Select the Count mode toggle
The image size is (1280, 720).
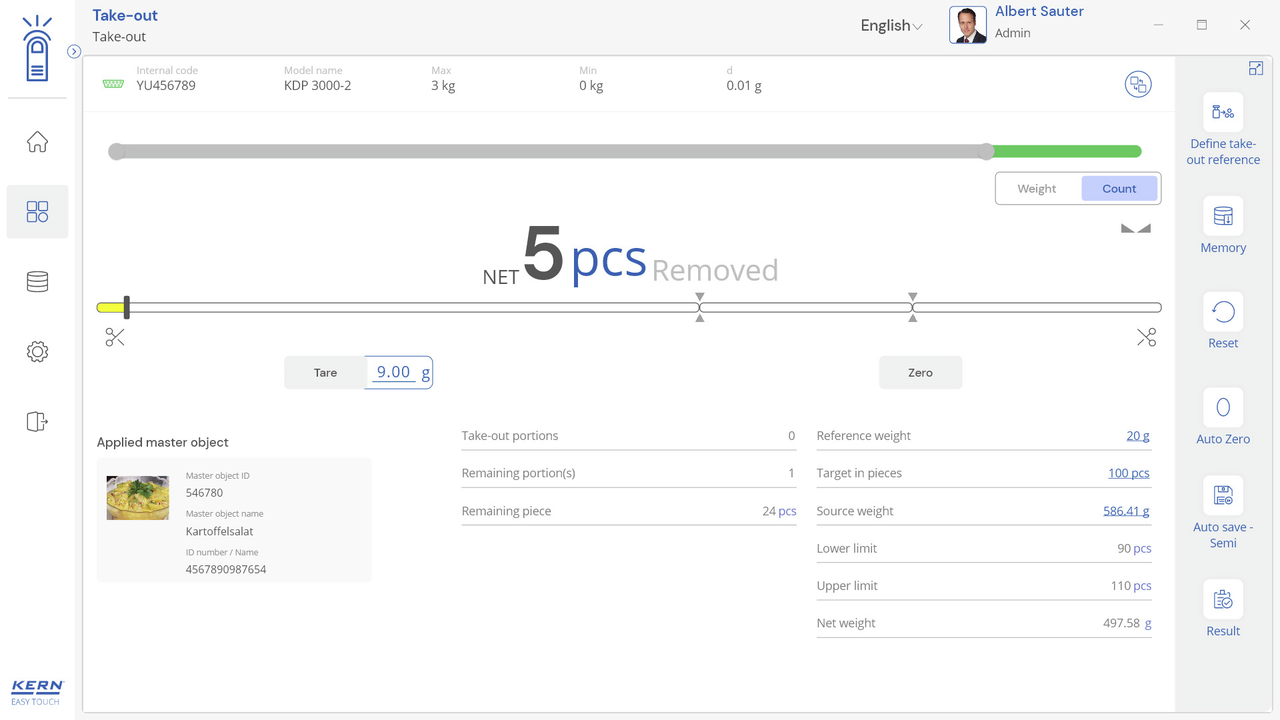tap(1118, 189)
